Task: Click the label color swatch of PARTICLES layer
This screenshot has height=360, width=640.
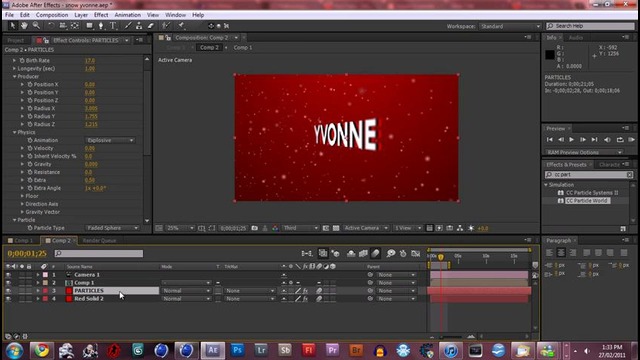Action: click(45, 291)
